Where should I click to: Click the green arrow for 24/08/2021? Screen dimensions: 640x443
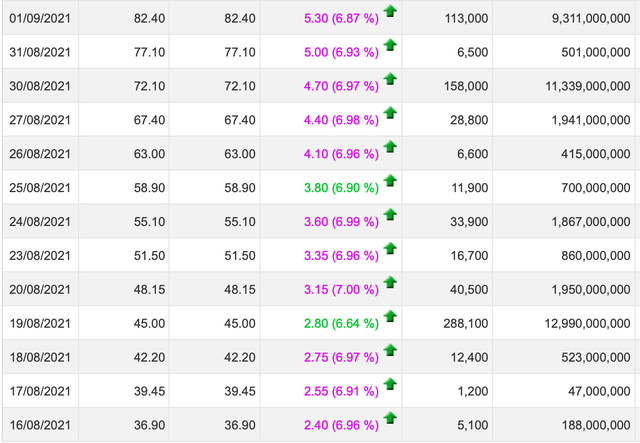coord(390,215)
